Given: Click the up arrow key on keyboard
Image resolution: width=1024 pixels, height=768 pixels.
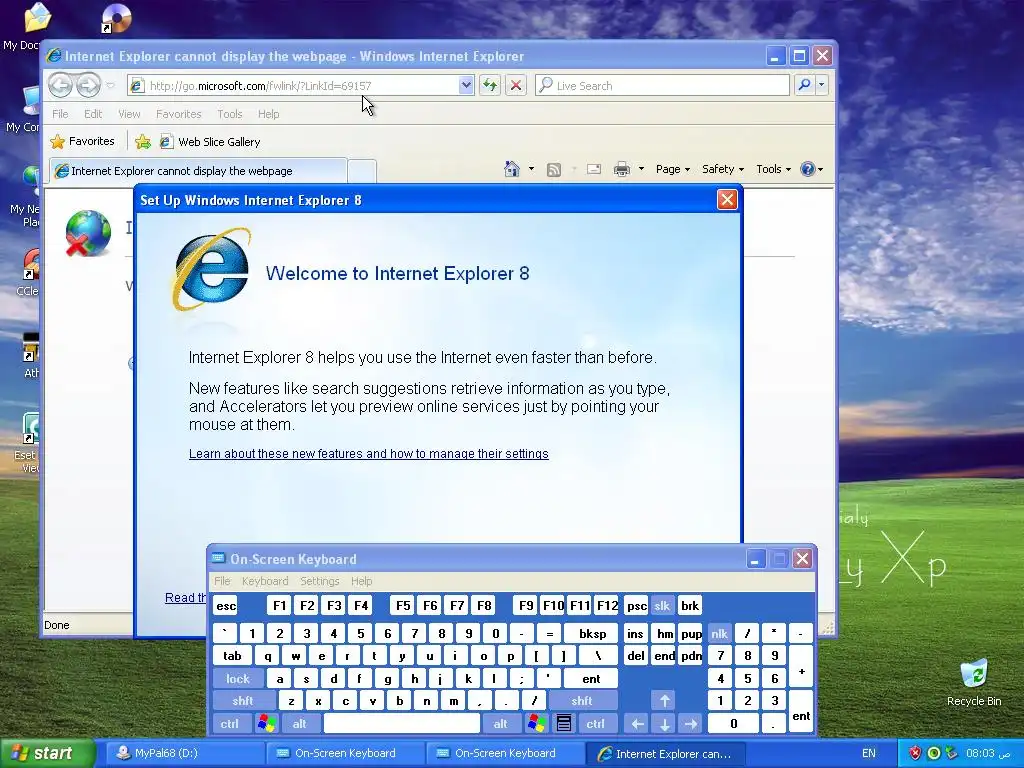Looking at the screenshot, I should 664,701.
